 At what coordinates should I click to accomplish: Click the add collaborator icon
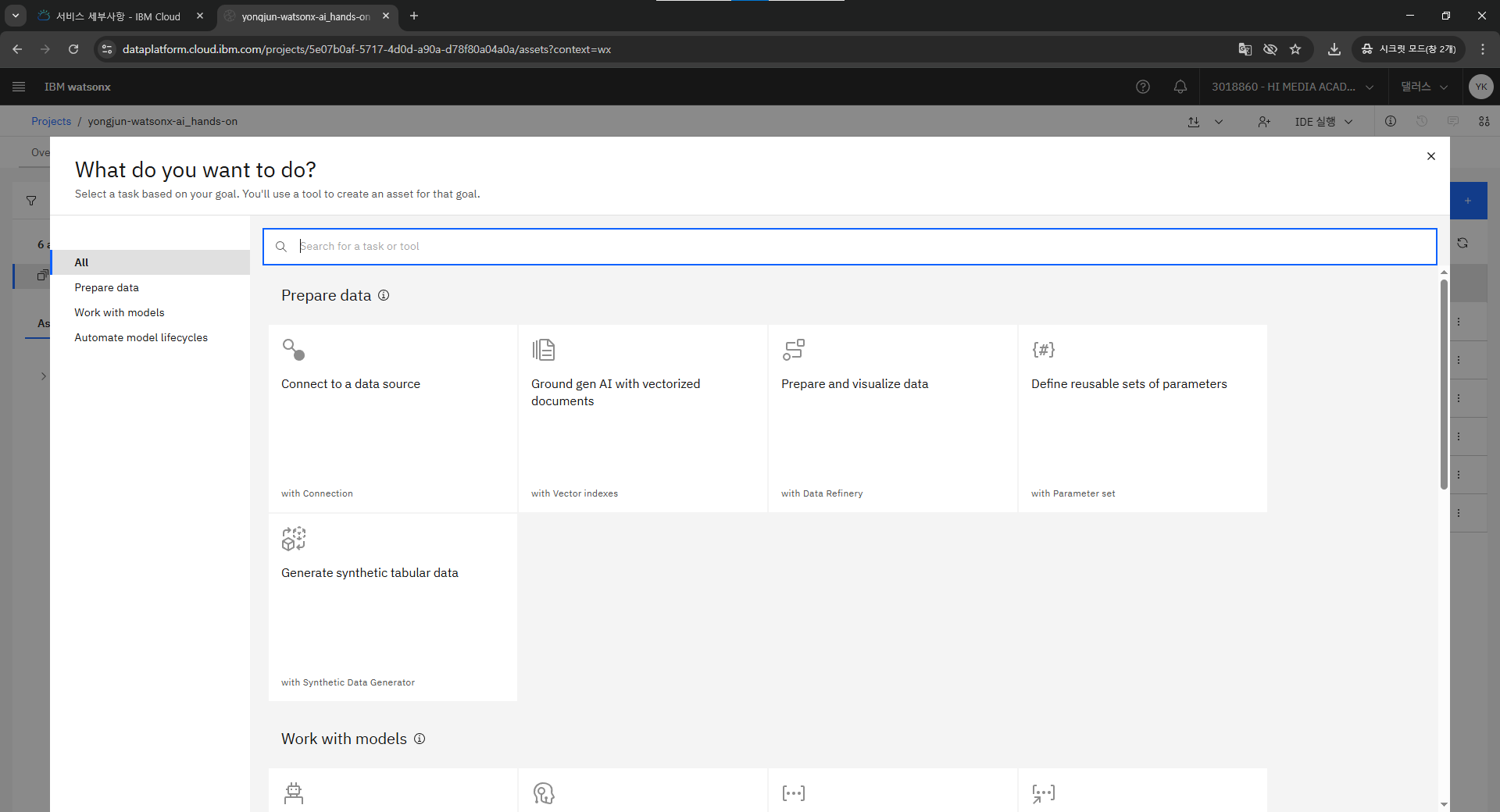[x=1264, y=122]
